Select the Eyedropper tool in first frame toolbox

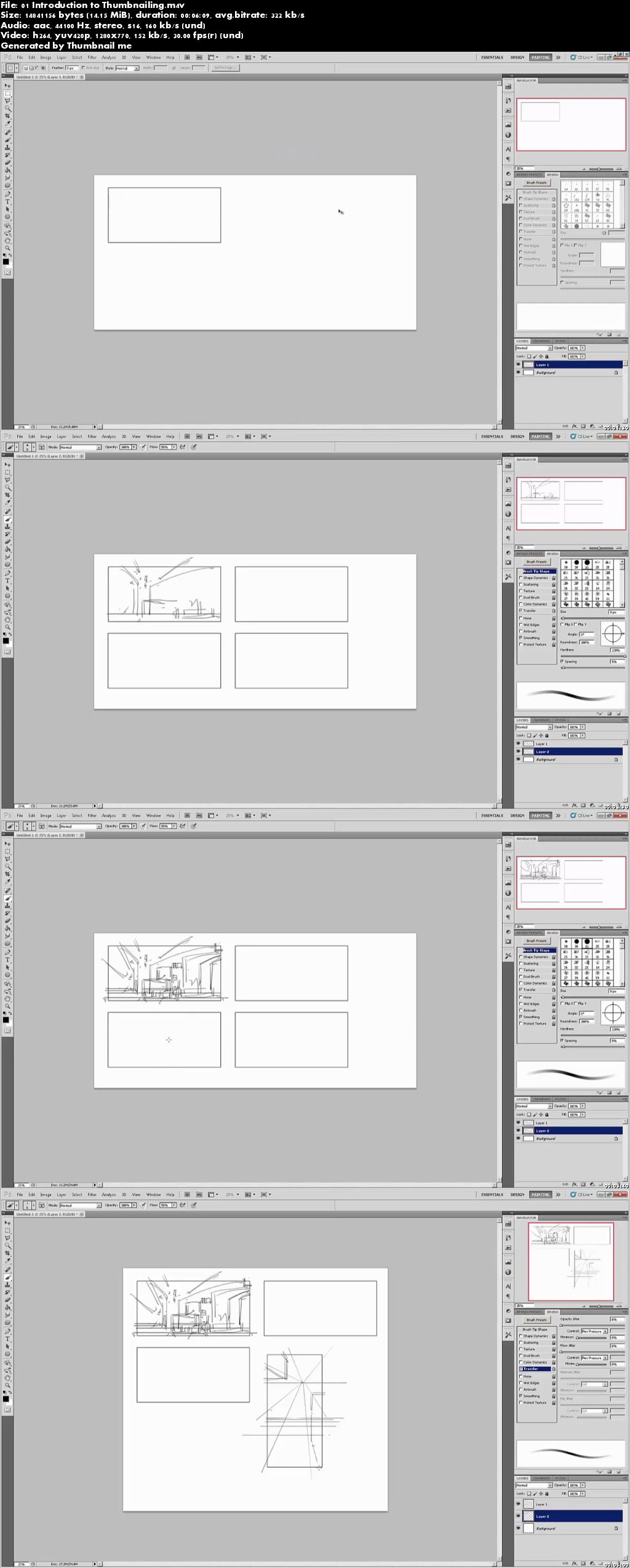(7, 124)
